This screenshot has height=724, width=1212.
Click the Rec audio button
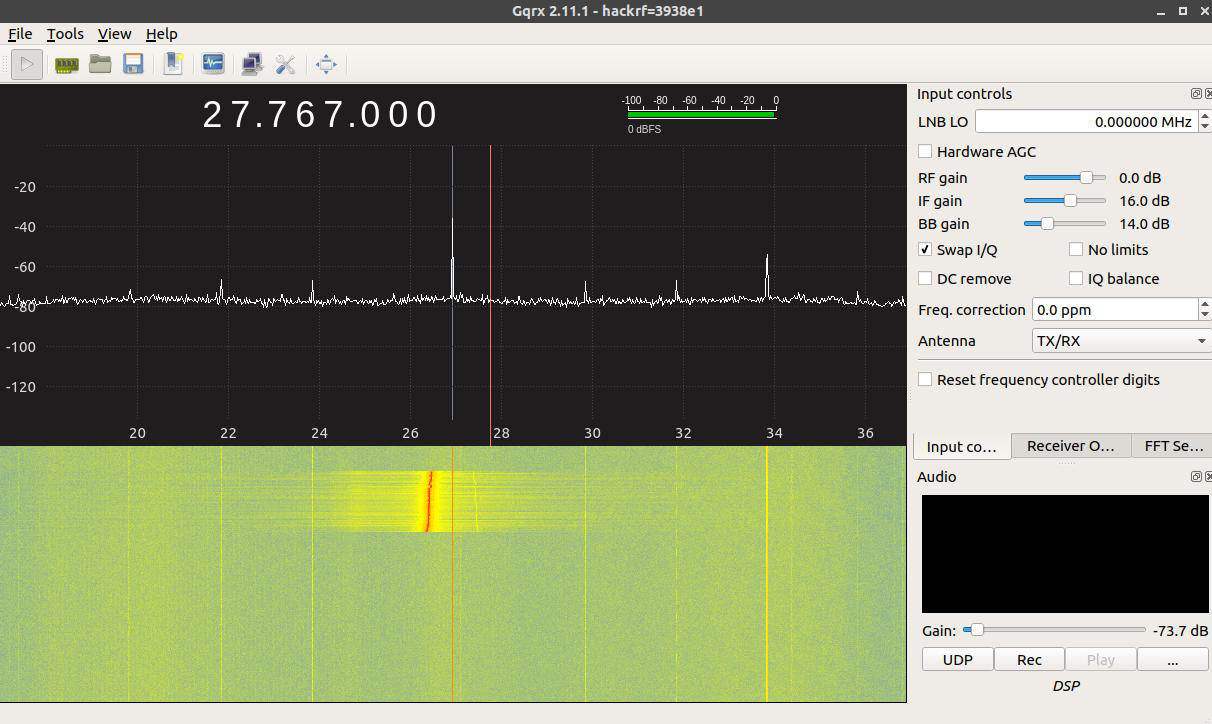point(1029,660)
